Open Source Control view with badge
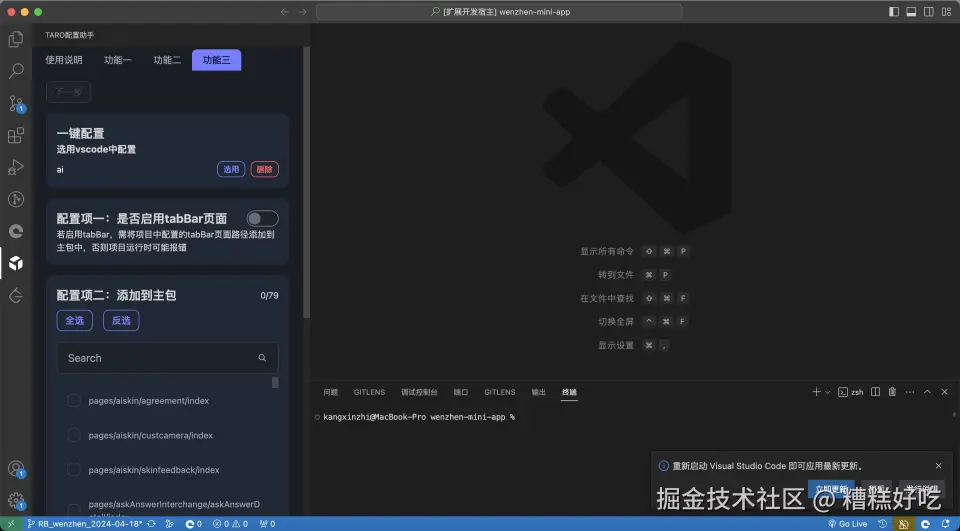 tap(16, 103)
